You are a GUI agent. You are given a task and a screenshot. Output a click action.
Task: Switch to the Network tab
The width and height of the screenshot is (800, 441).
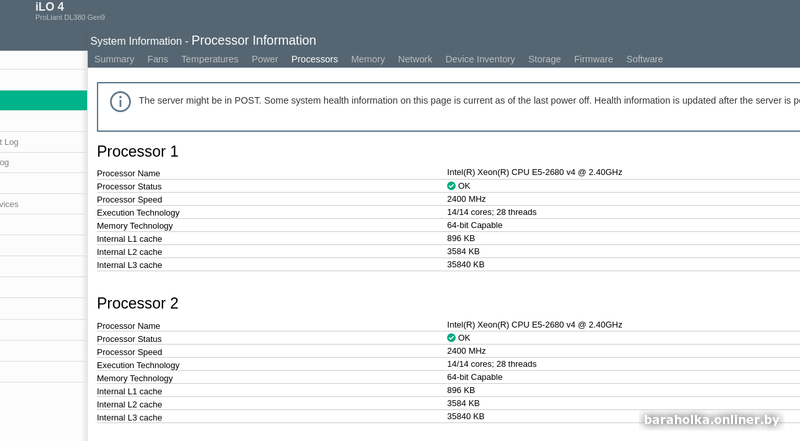pyautogui.click(x=415, y=59)
